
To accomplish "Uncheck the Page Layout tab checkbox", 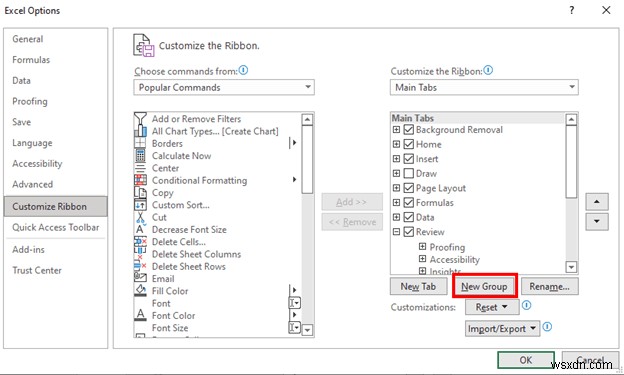I will tap(409, 188).
